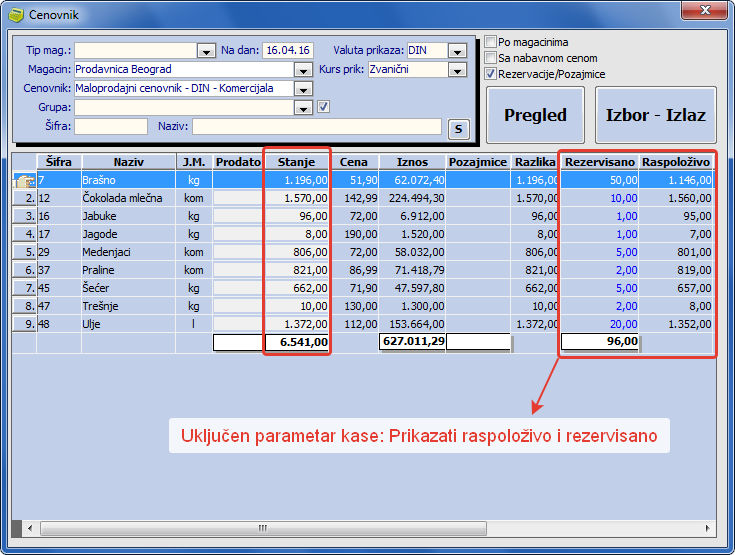Click the J.M. column header
The image size is (735, 555).
pos(194,162)
